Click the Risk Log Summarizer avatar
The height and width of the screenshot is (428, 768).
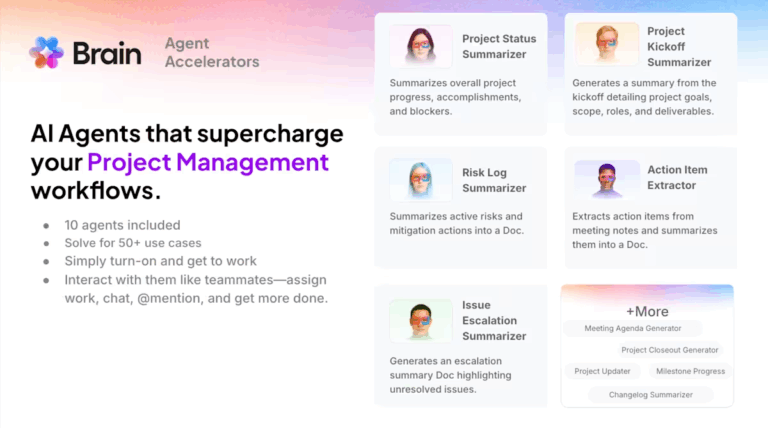pos(420,180)
